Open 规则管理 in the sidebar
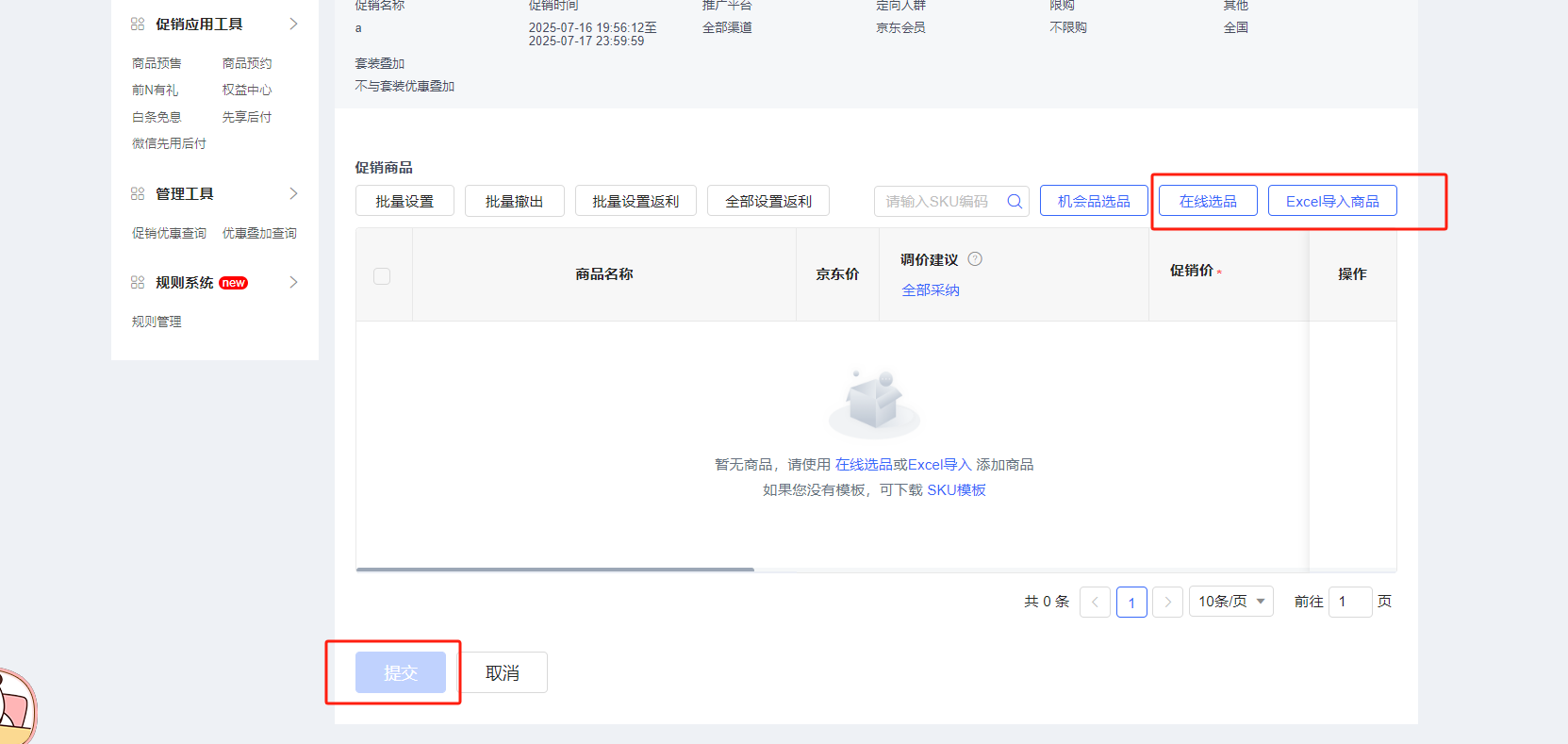Screen dimensions: 1568x744 (157, 322)
